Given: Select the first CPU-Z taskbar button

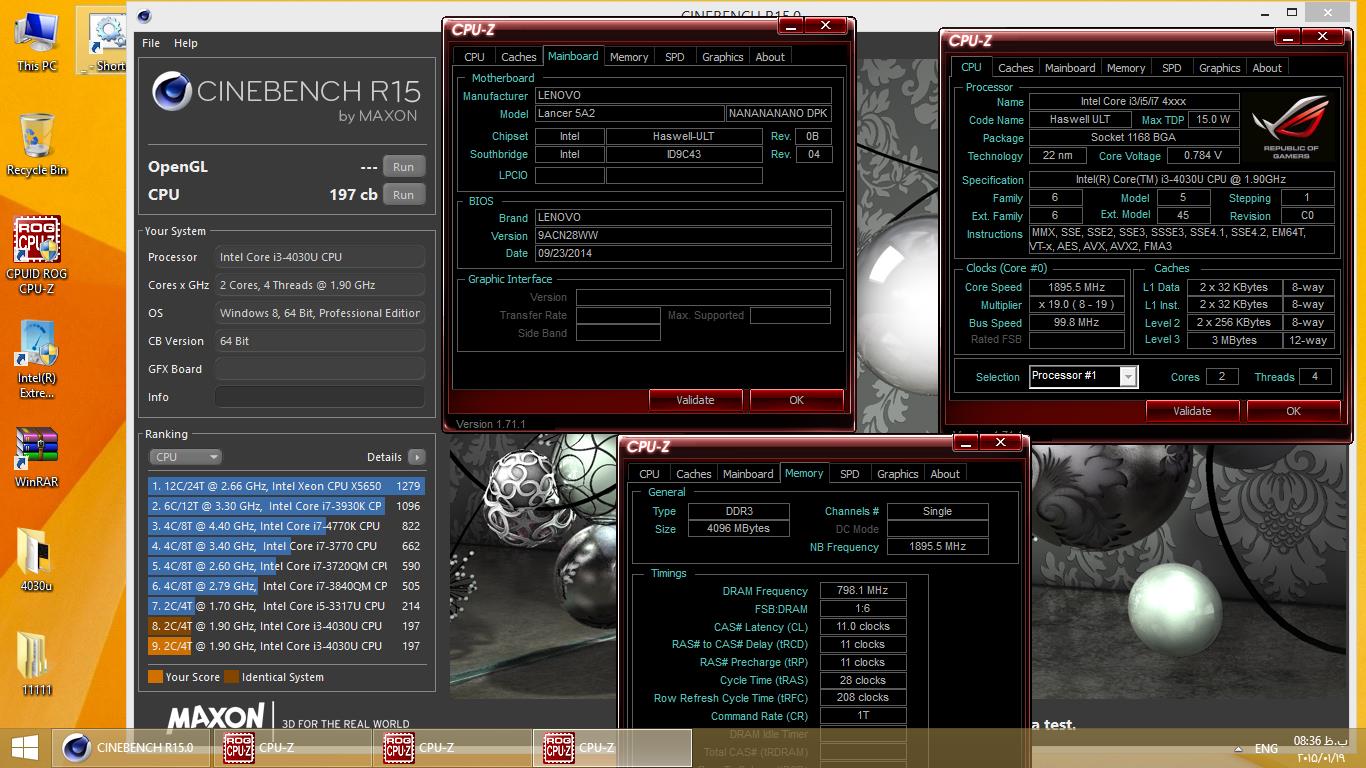Looking at the screenshot, I should (292, 748).
